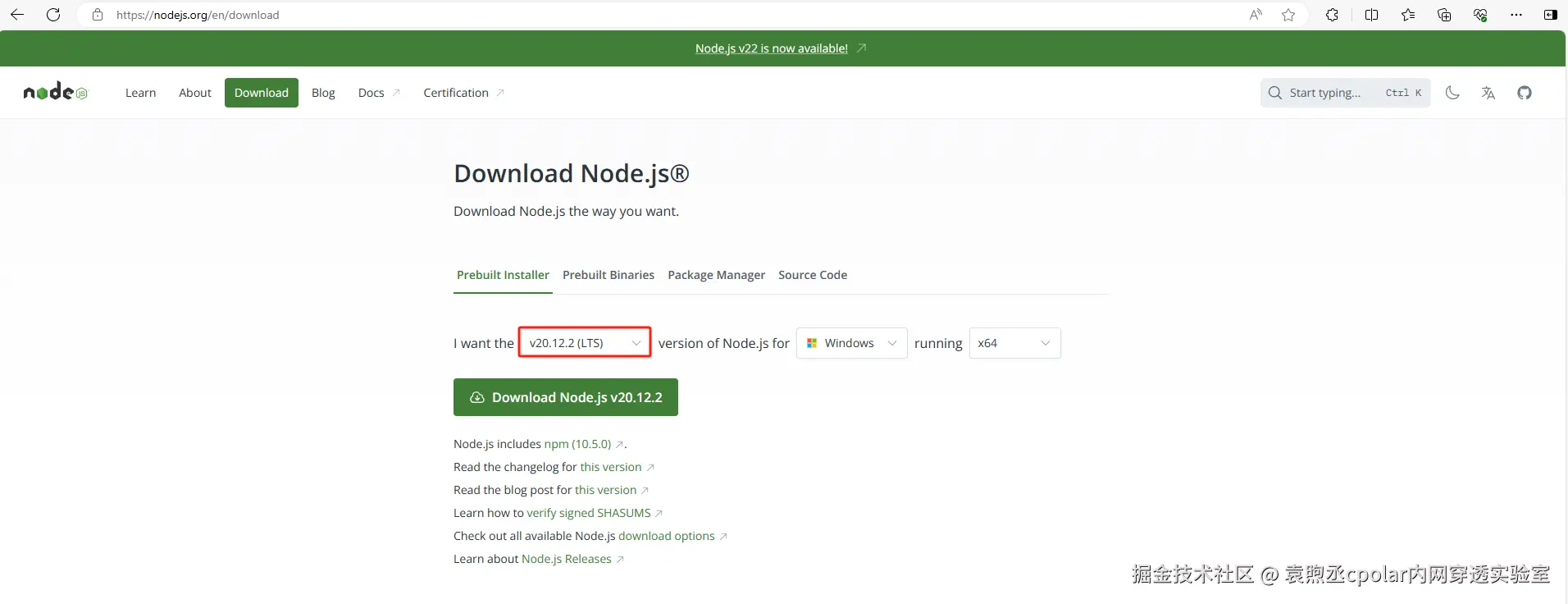Click the Node.js logo
Viewport: 1568px width, 604px height.
[x=55, y=92]
